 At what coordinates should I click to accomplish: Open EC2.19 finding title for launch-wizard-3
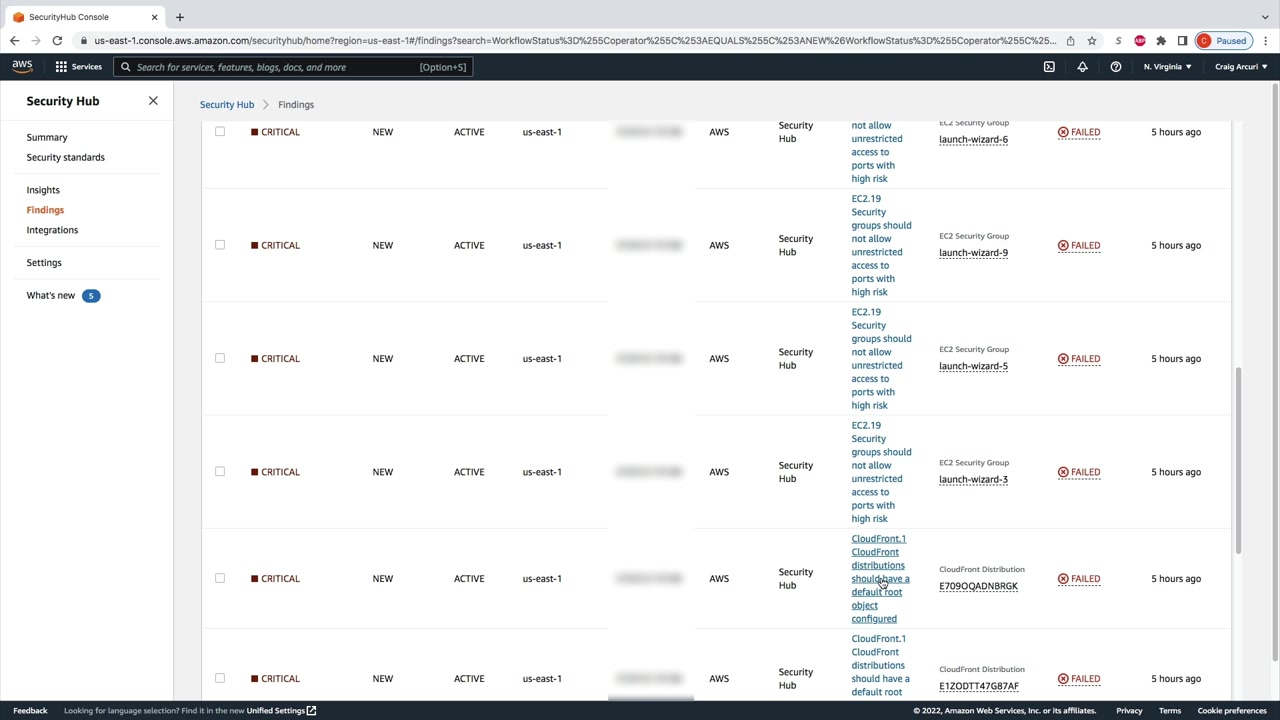click(881, 472)
